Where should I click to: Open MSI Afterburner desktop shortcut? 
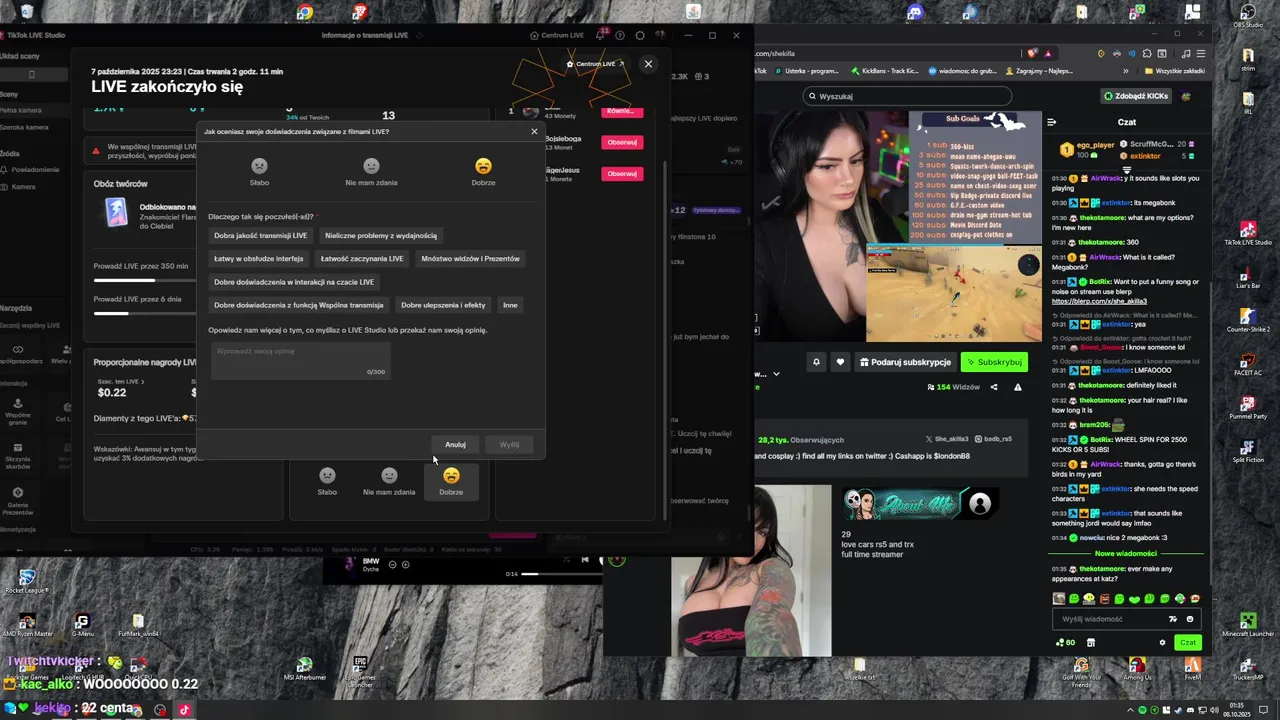pos(304,669)
